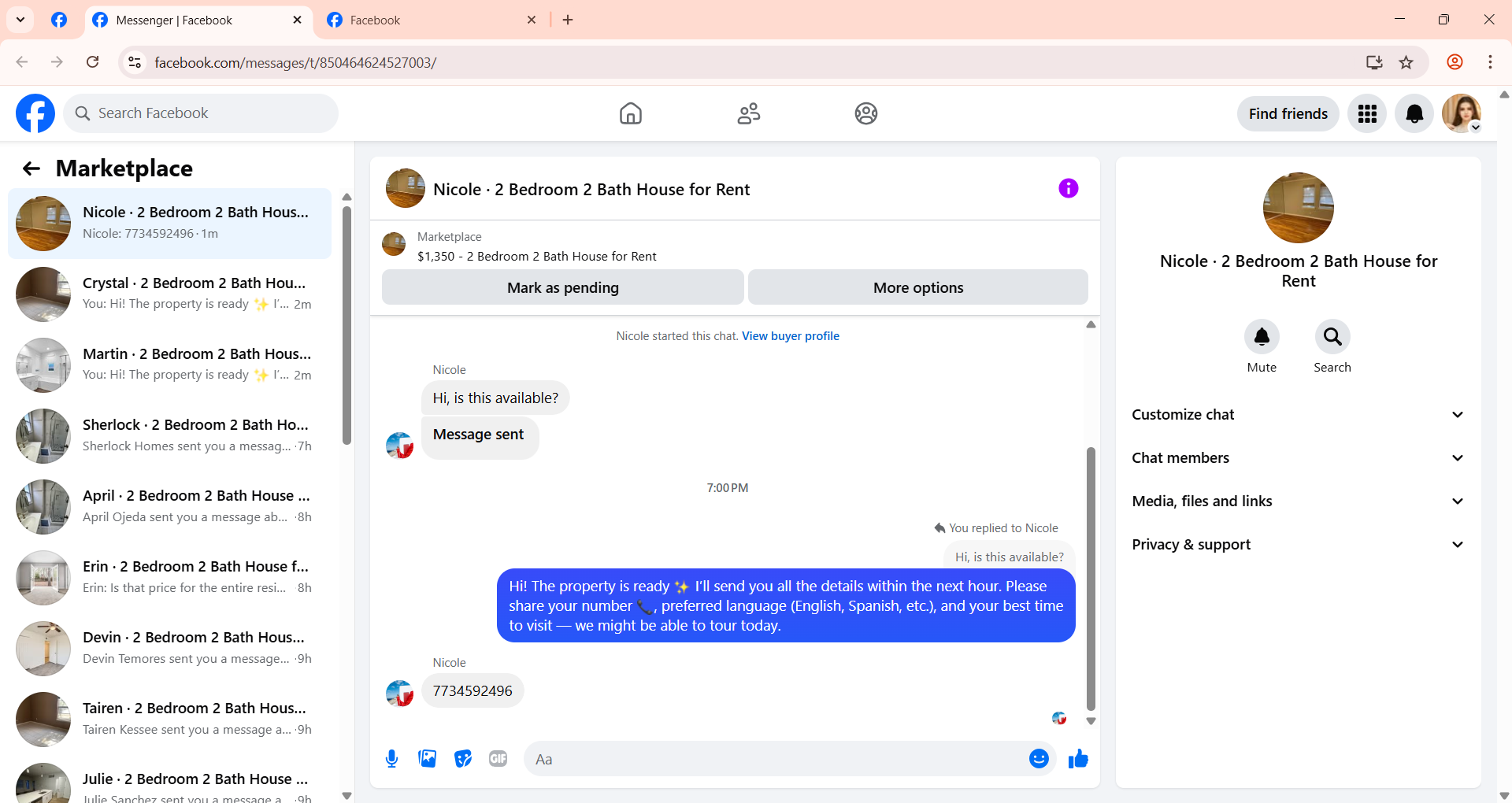
Task: Choose a sticker icon
Action: point(463,759)
